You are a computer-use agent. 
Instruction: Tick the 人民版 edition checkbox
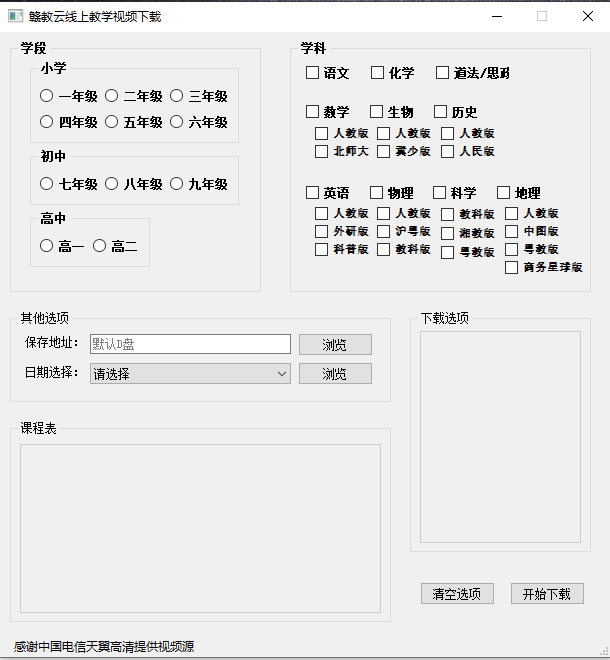[x=447, y=152]
